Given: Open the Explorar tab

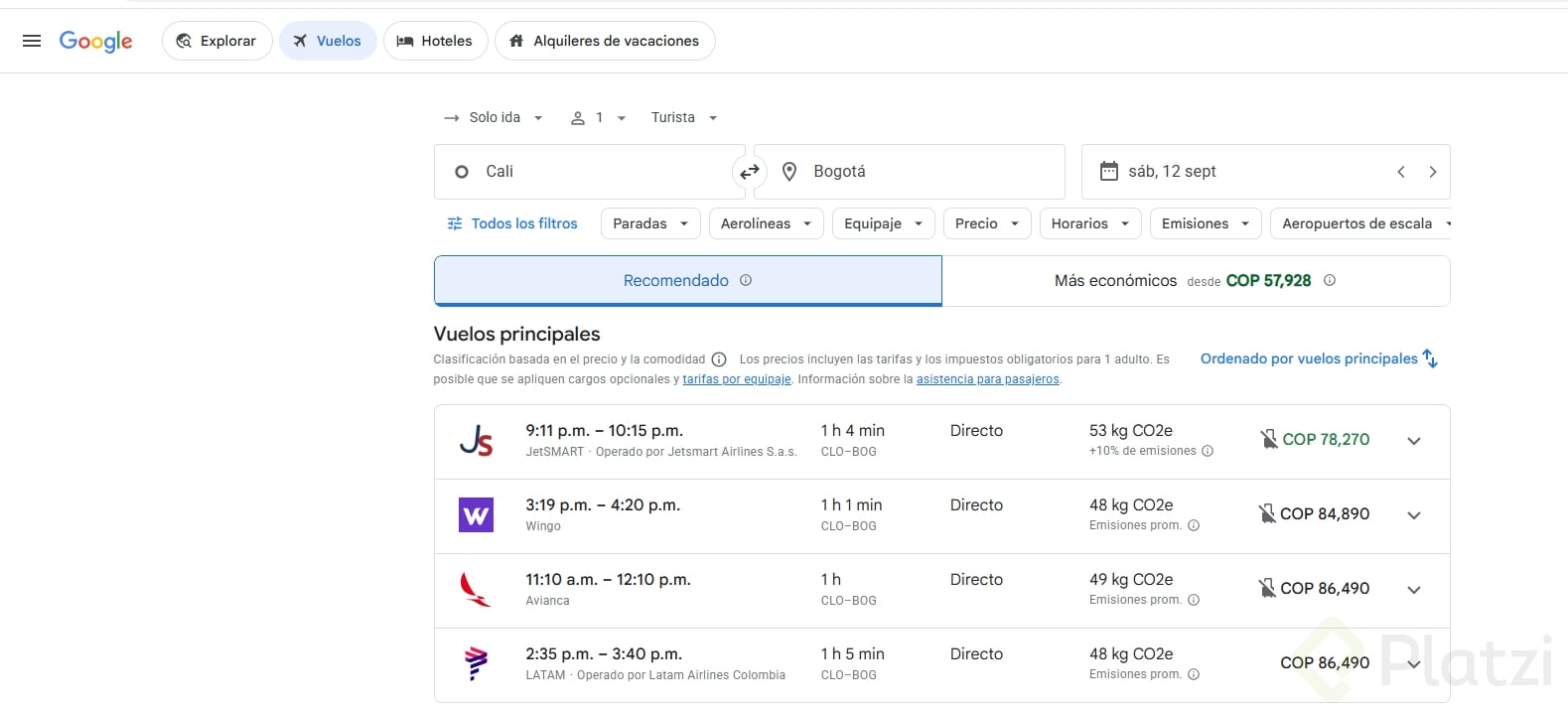Looking at the screenshot, I should [x=216, y=41].
